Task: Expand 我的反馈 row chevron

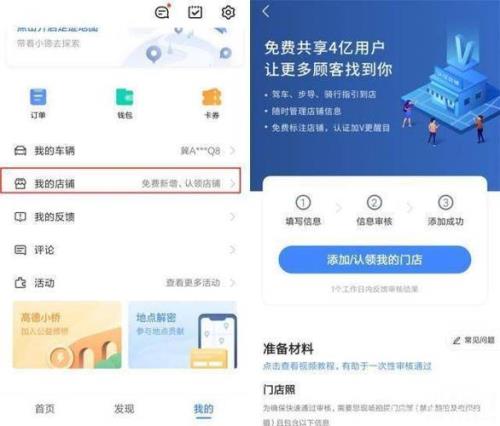Action: tap(233, 217)
